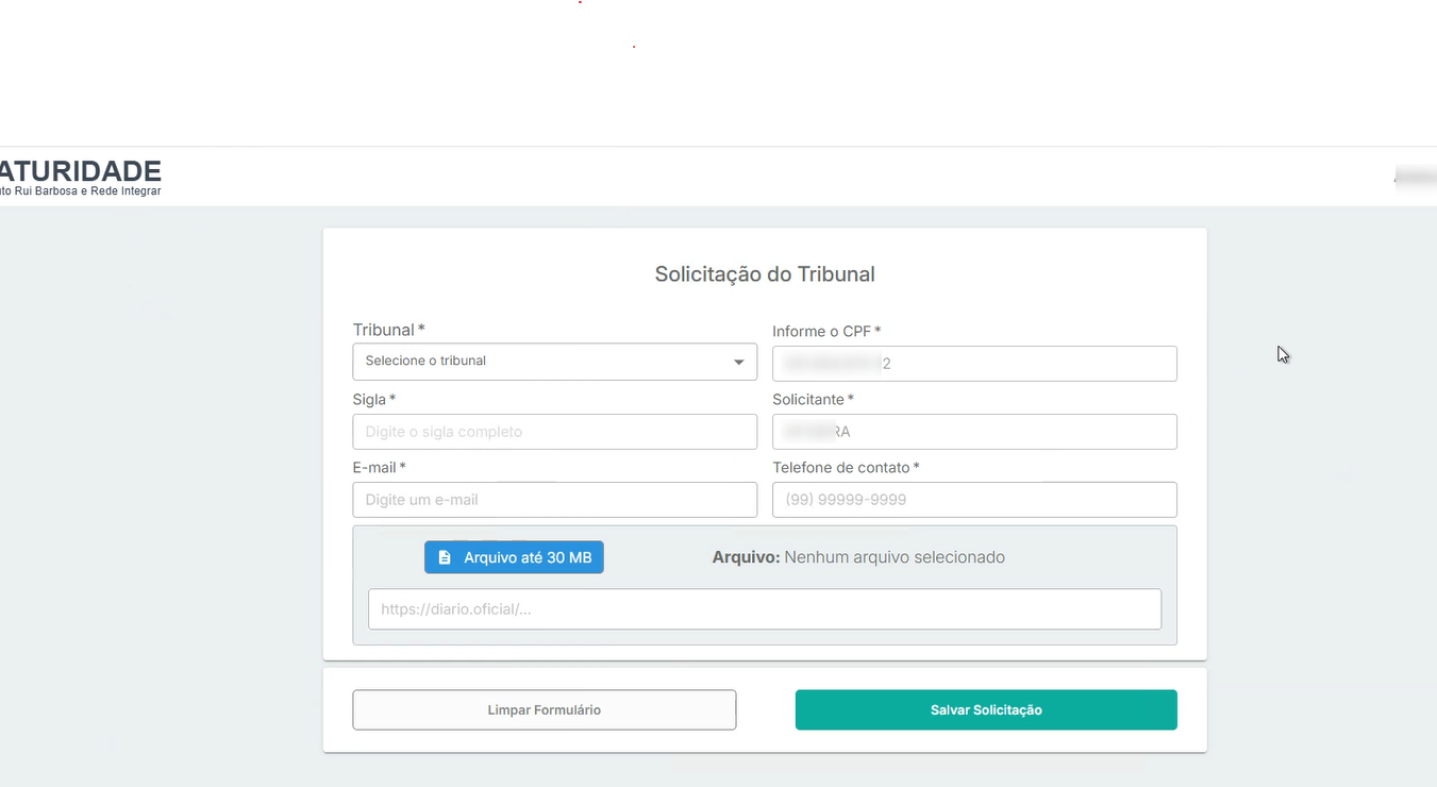Viewport: 1437px width, 787px height.
Task: Click the diario.oficial URL input field
Action: 764,609
